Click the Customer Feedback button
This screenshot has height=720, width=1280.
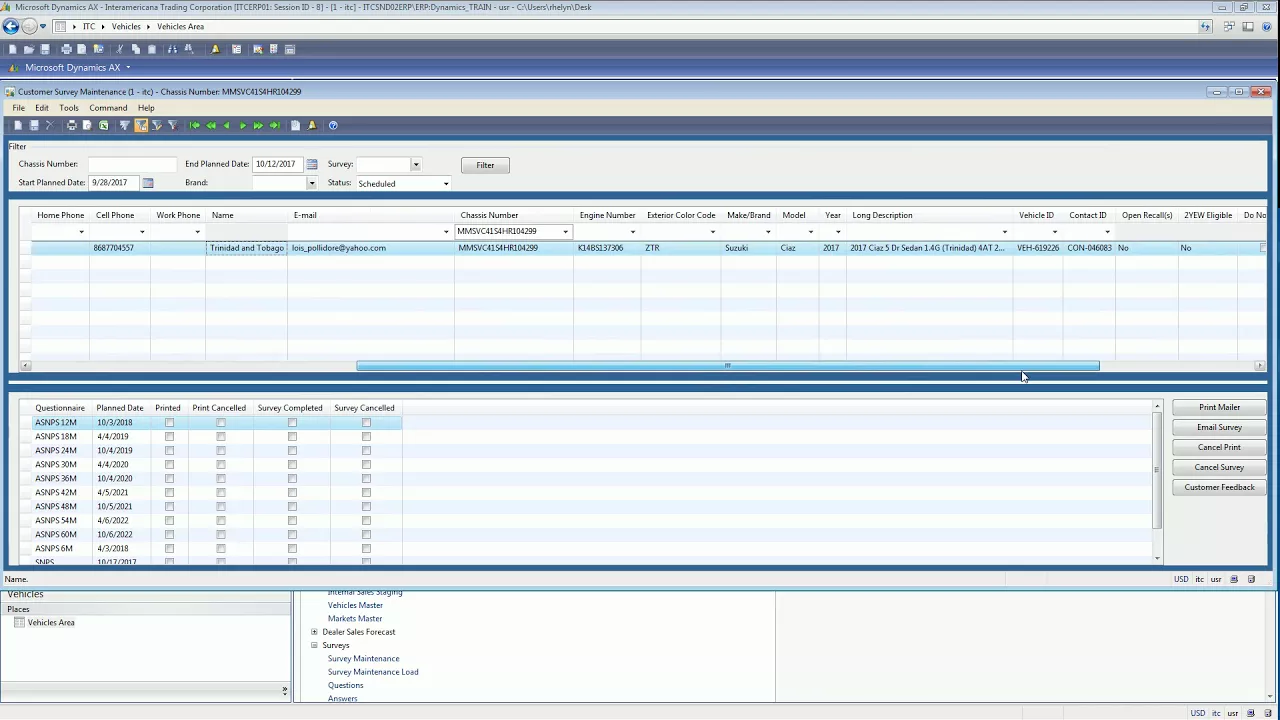click(1219, 487)
